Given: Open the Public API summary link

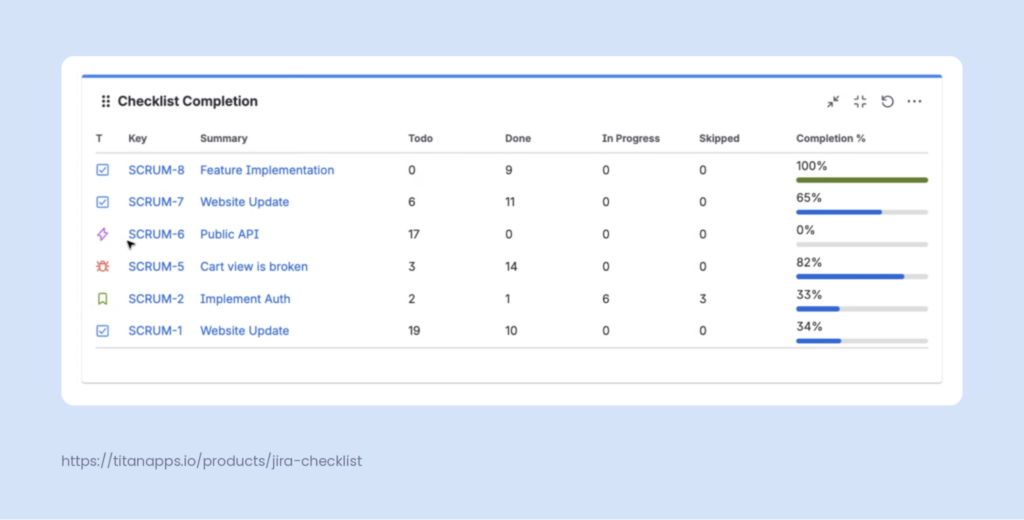Looking at the screenshot, I should (x=229, y=234).
